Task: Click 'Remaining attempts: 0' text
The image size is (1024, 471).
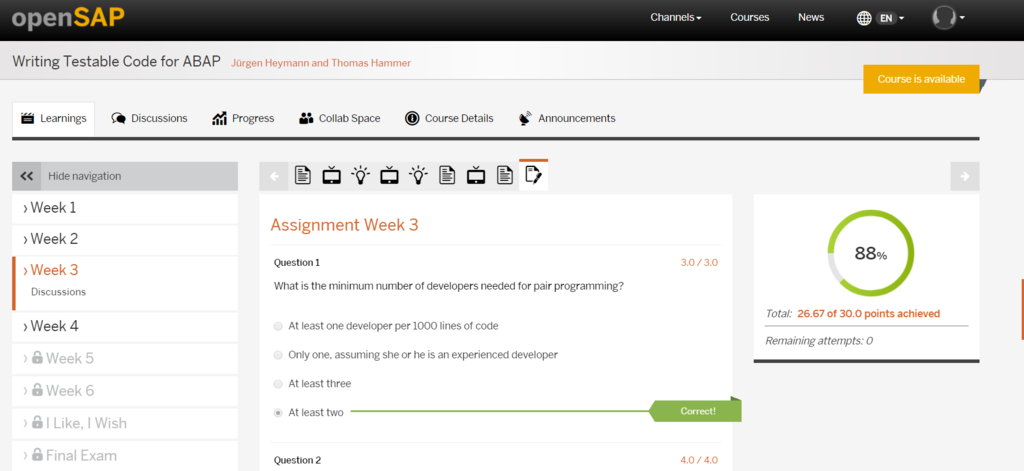Action: tap(819, 340)
